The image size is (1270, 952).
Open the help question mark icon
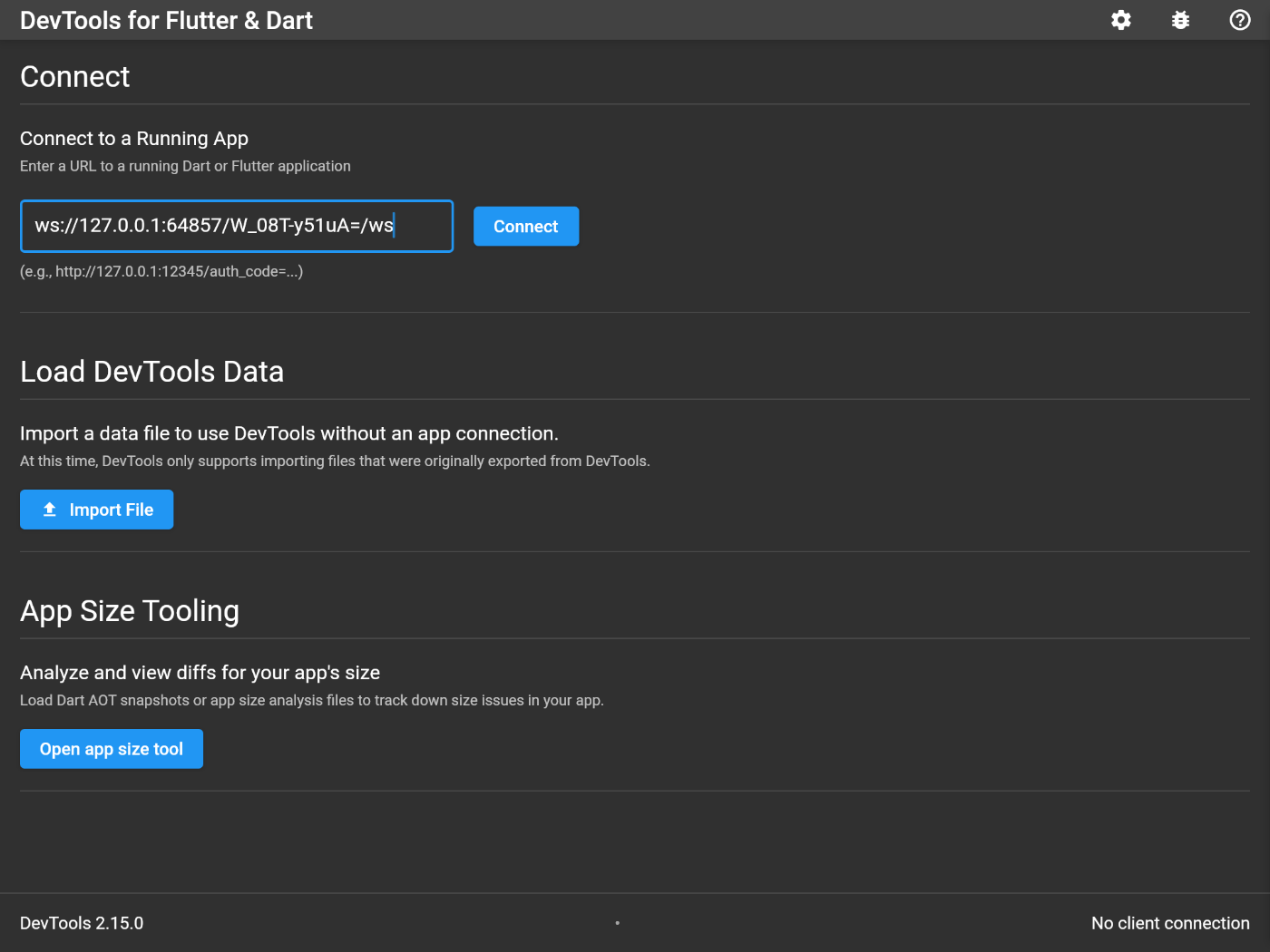pyautogui.click(x=1240, y=20)
